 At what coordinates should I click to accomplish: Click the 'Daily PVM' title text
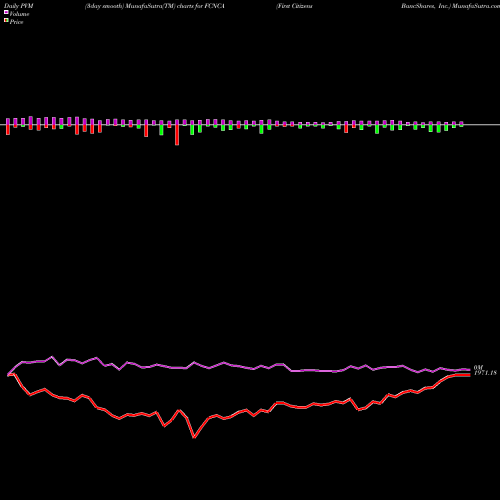click(x=19, y=6)
